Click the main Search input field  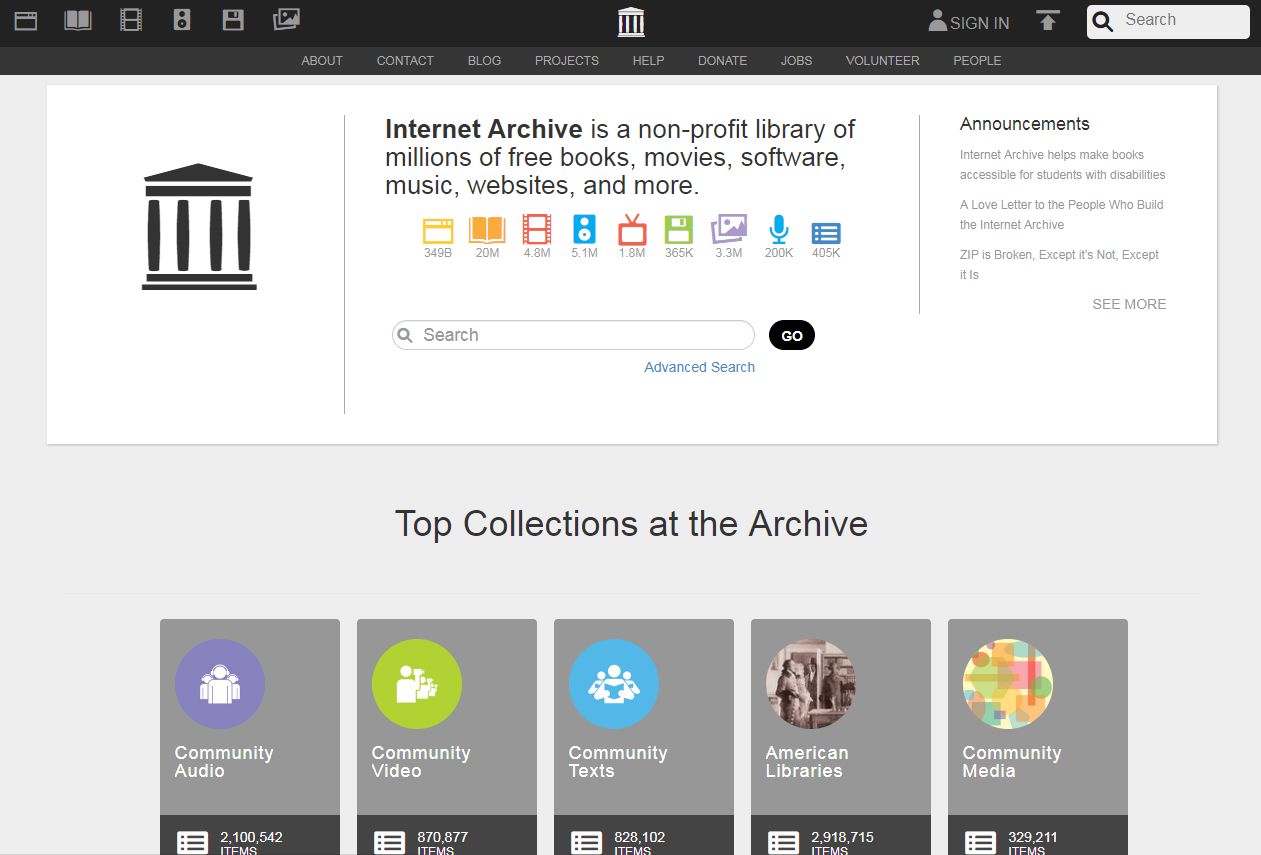(x=573, y=335)
